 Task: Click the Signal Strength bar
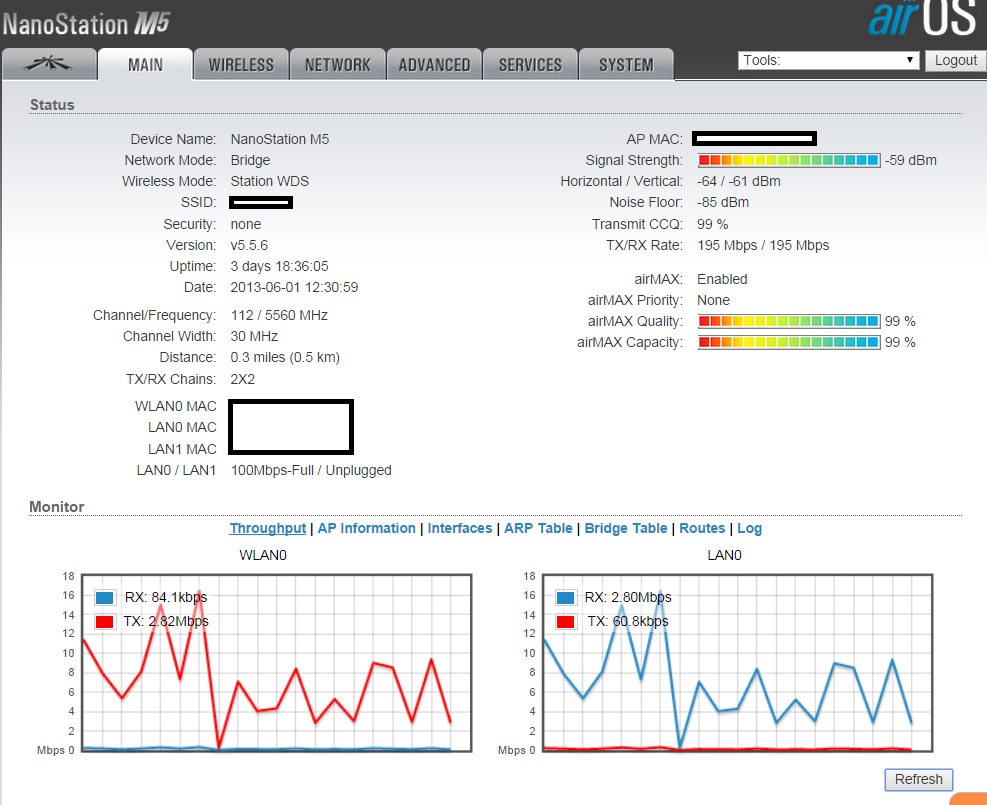coord(789,160)
